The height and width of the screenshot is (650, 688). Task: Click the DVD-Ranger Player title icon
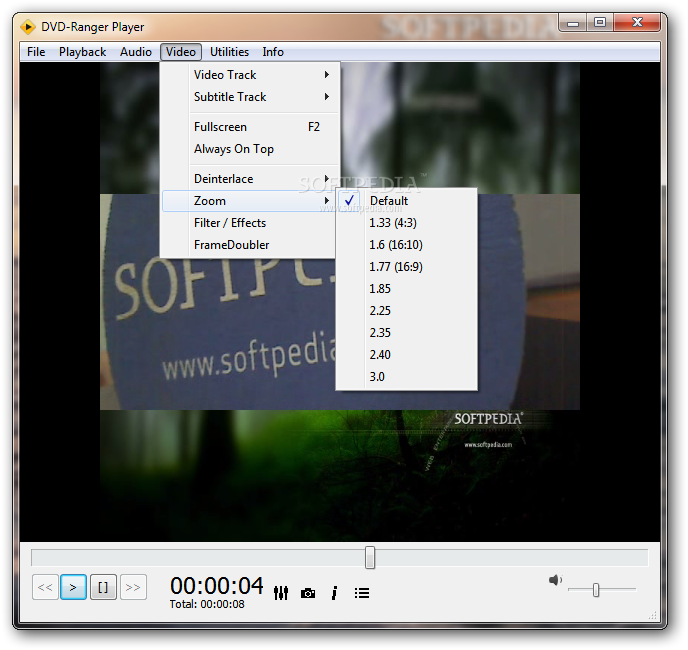pos(28,27)
